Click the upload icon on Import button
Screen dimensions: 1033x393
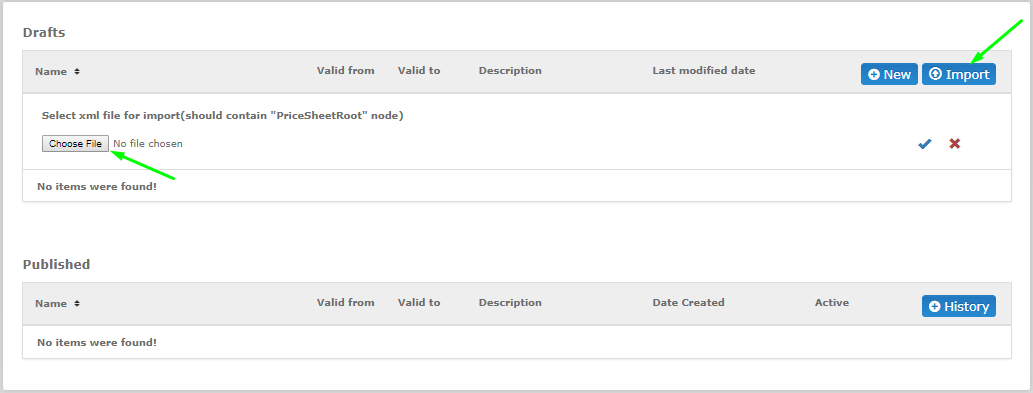click(x=935, y=74)
